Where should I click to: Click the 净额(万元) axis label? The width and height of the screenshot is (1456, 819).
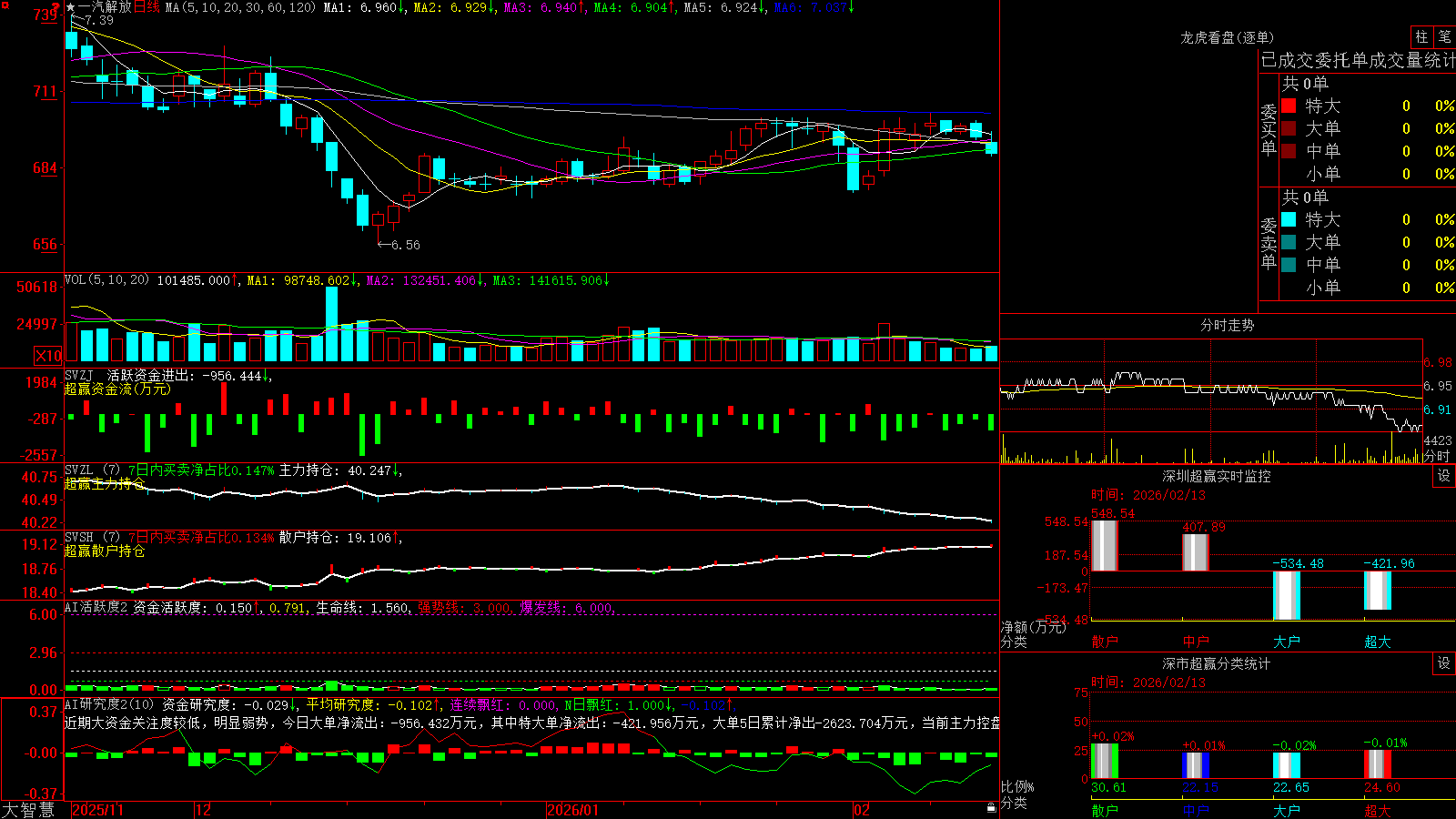[x=1034, y=627]
